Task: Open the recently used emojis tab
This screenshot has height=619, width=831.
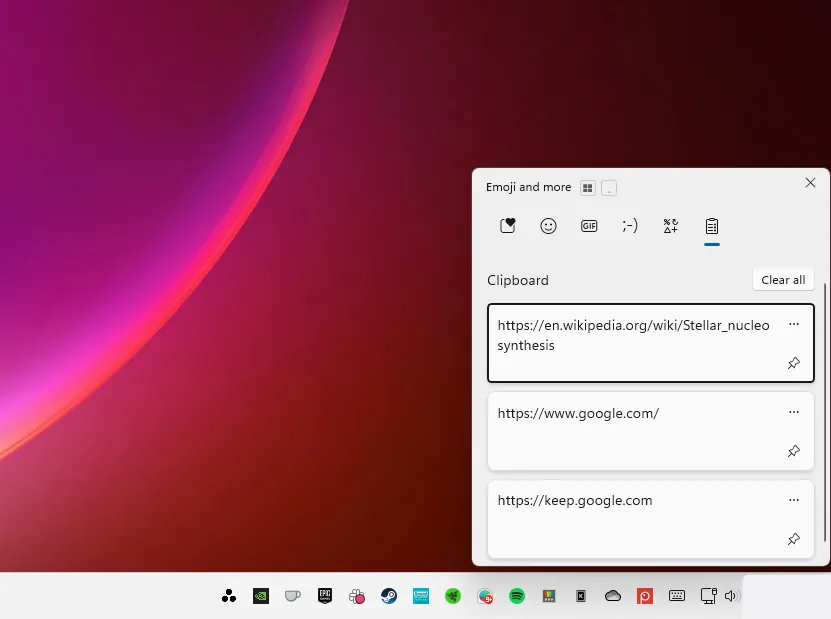Action: coord(507,226)
